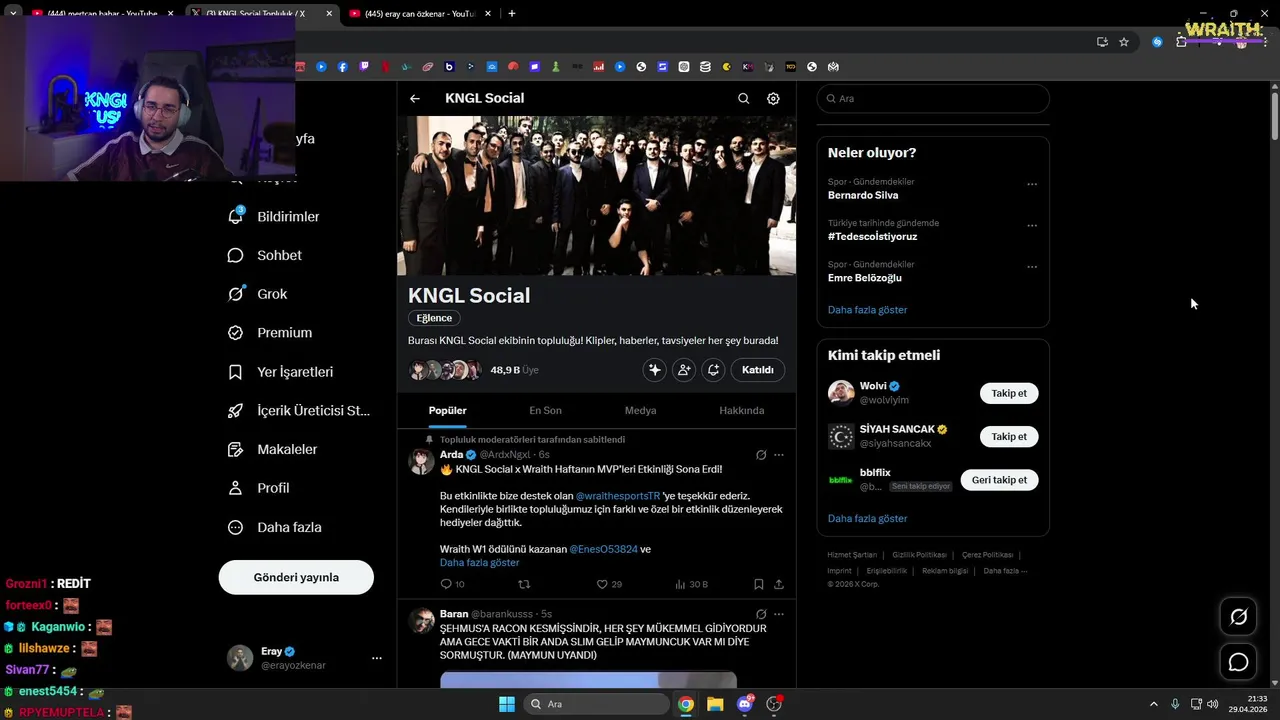The image size is (1280, 720).
Task: Open options dots for Emre Belözoğlu trend
Action: pos(1032,266)
